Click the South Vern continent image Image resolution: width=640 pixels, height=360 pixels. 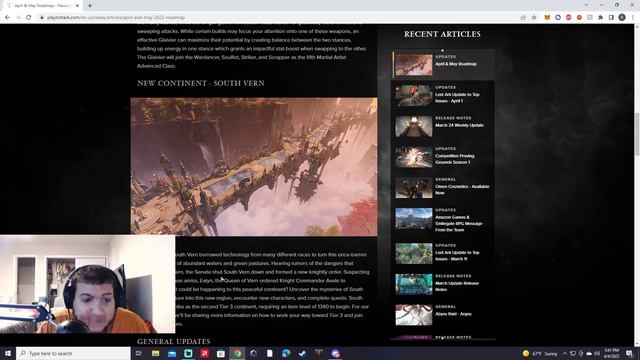click(254, 167)
